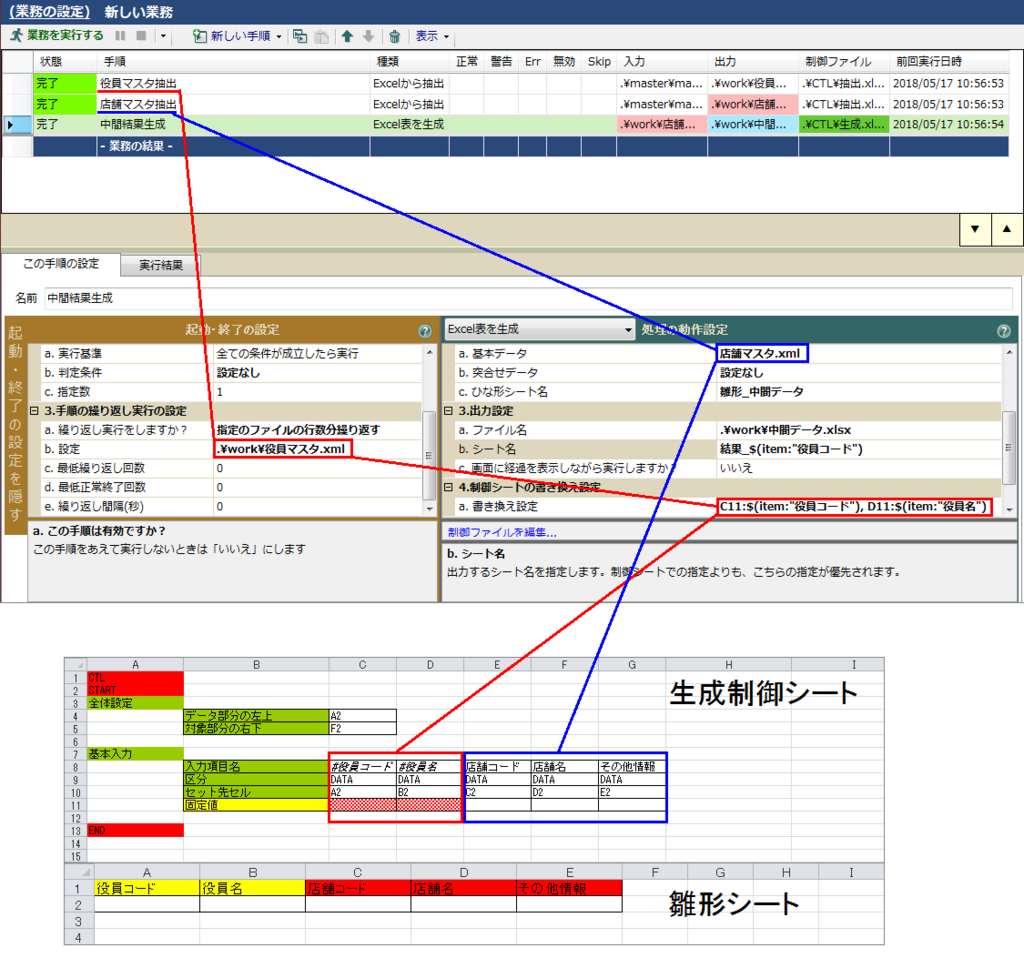The height and width of the screenshot is (978, 1024).
Task: Click the 雛形_中間データ value
Action: tap(761, 392)
